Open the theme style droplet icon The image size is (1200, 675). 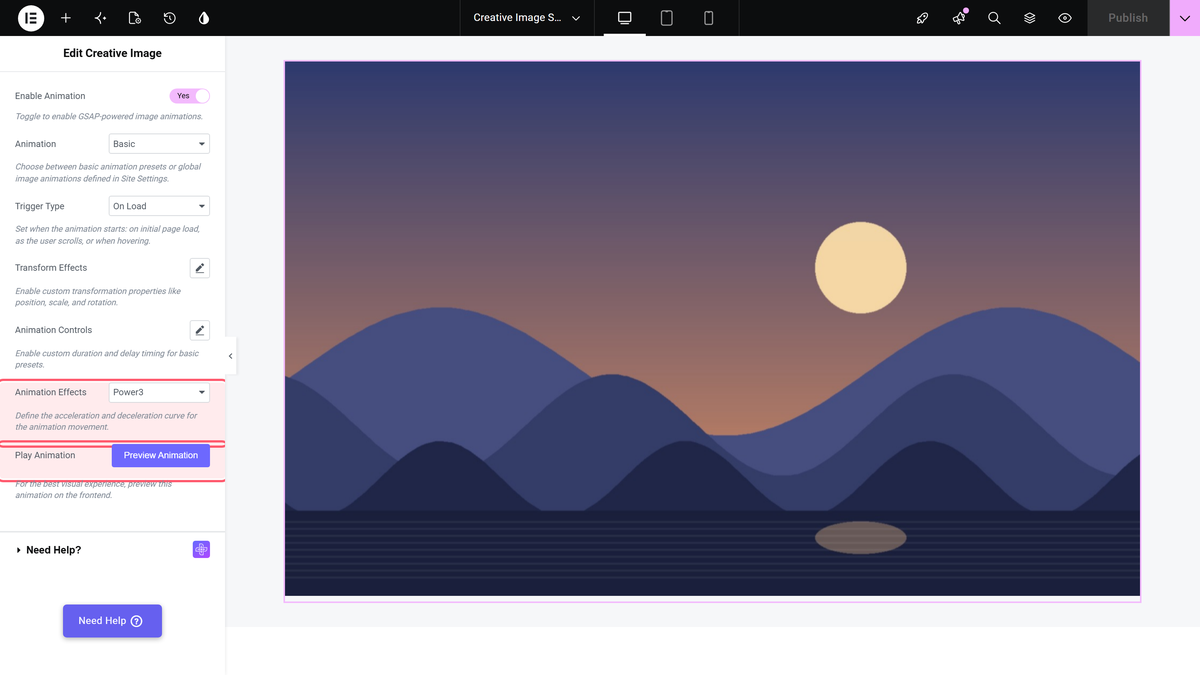coord(204,18)
